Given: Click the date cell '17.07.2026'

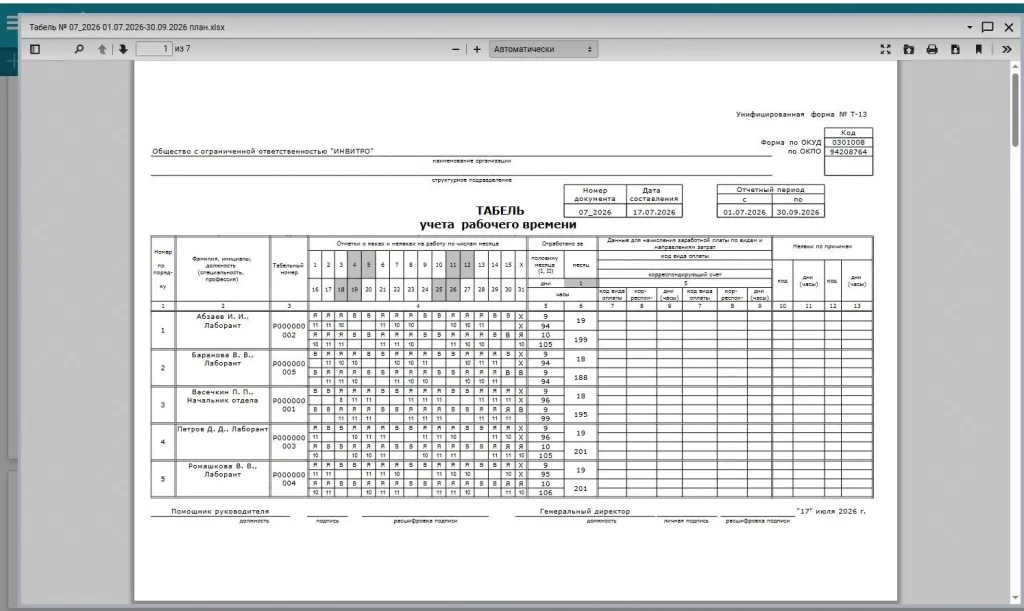Looking at the screenshot, I should 654,212.
